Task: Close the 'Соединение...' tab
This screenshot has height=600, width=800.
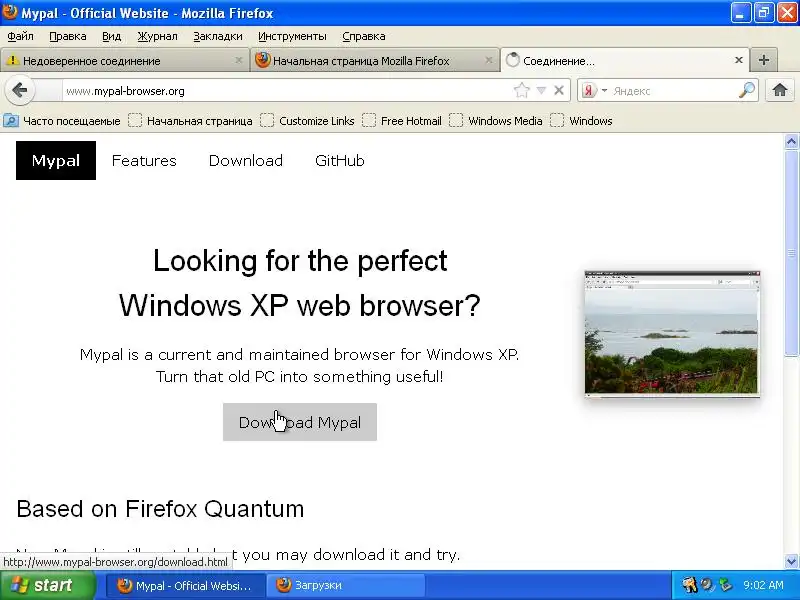Action: tap(738, 60)
